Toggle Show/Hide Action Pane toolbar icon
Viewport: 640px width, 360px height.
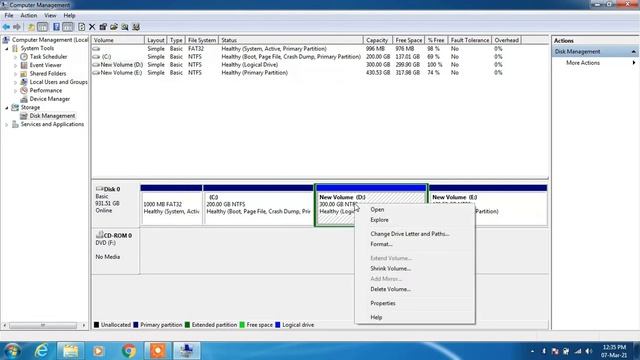coord(68,27)
